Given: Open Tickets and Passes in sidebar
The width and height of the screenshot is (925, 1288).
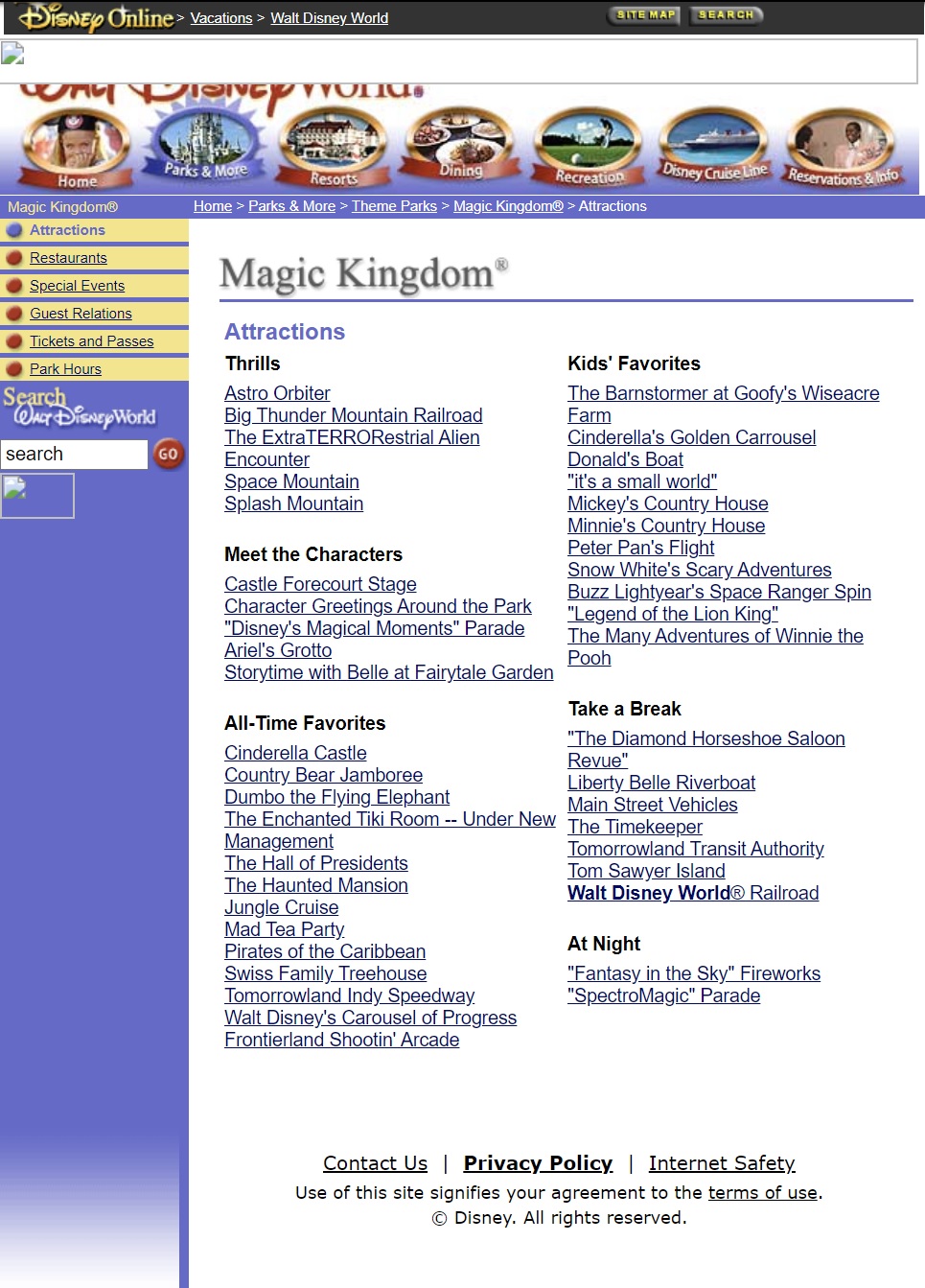Looking at the screenshot, I should click(91, 340).
